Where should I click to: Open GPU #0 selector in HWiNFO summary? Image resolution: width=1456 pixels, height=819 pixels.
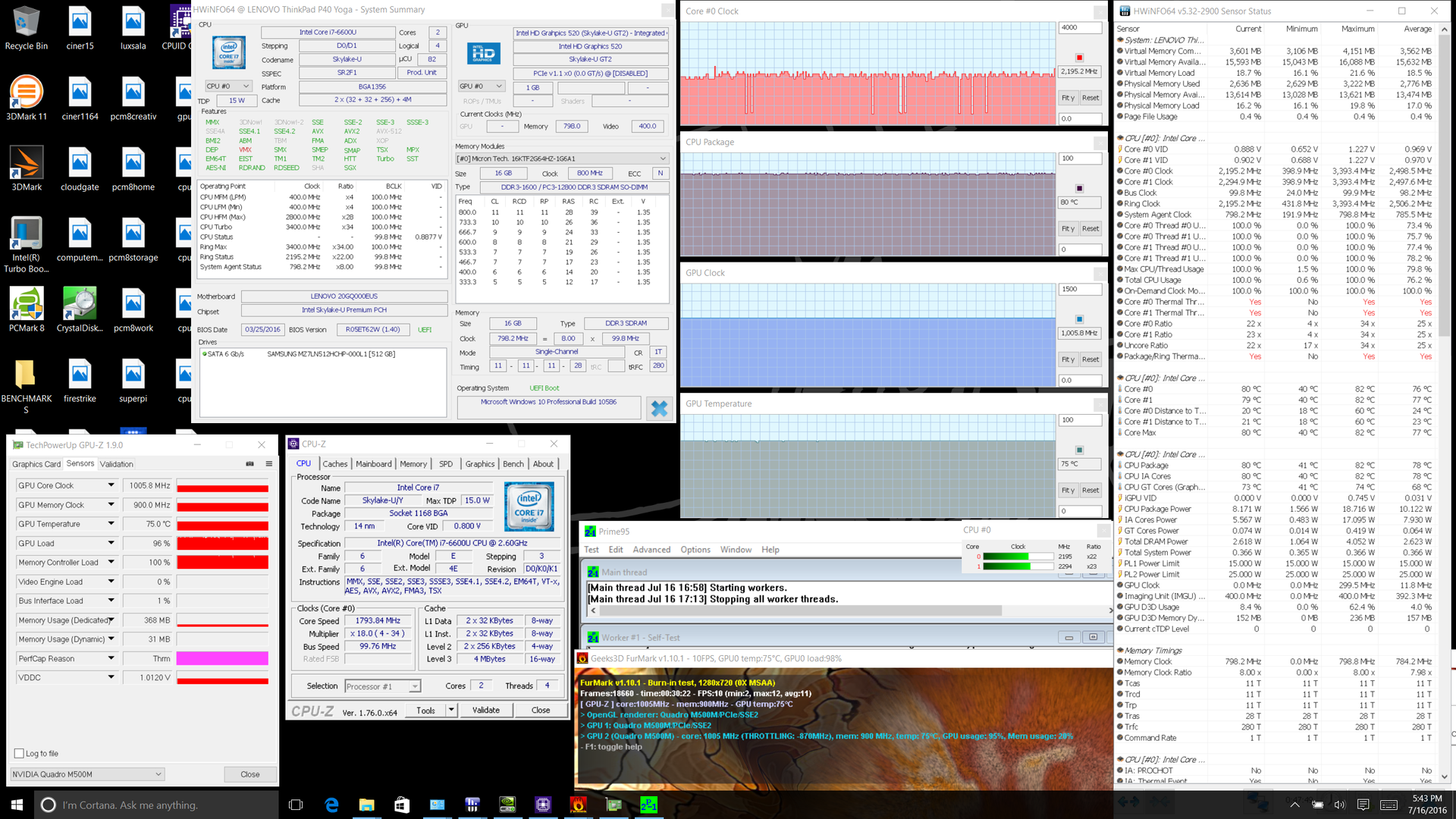pos(482,86)
